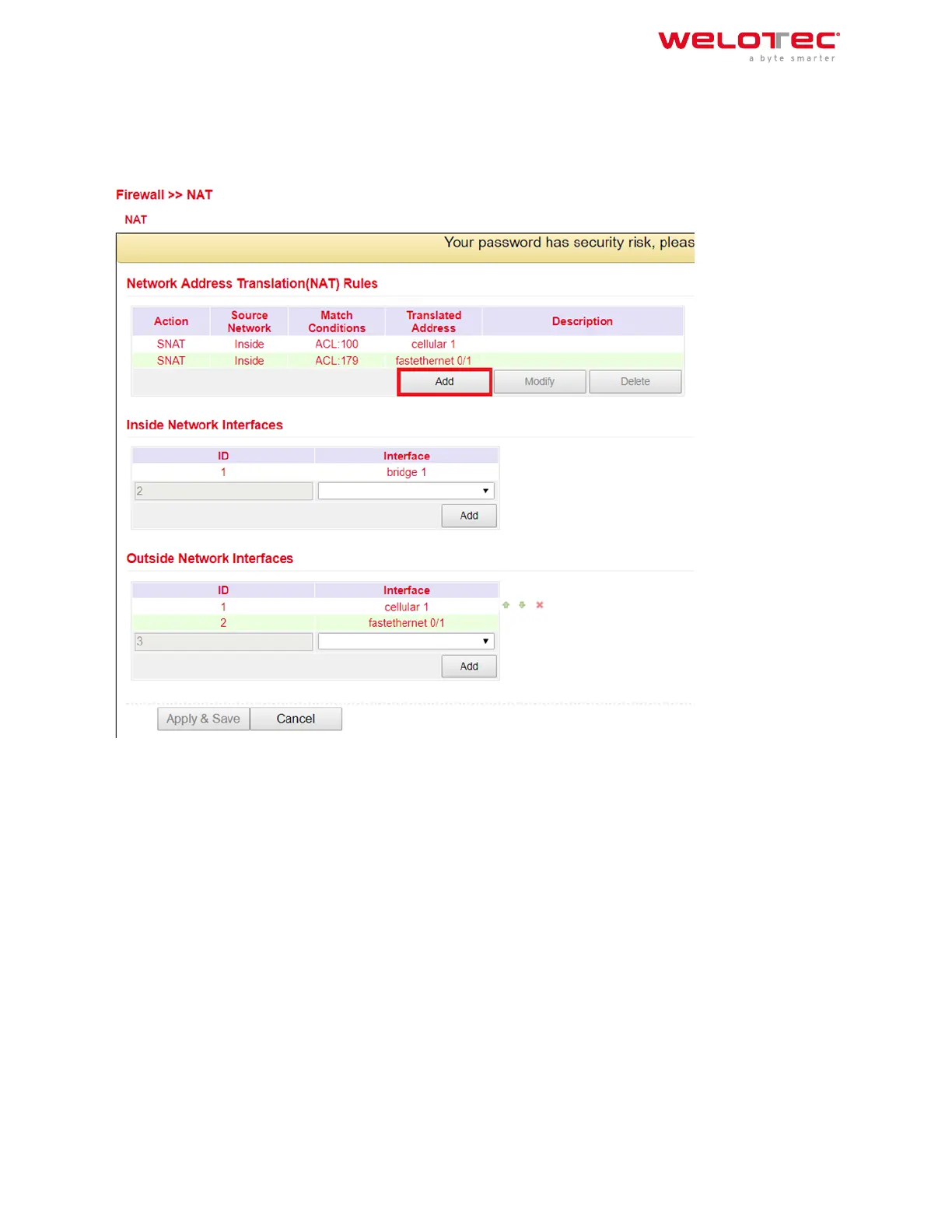Click the Firewall >> NAT breadcrumb heading
Screen dimensions: 952x1232
coord(164,194)
